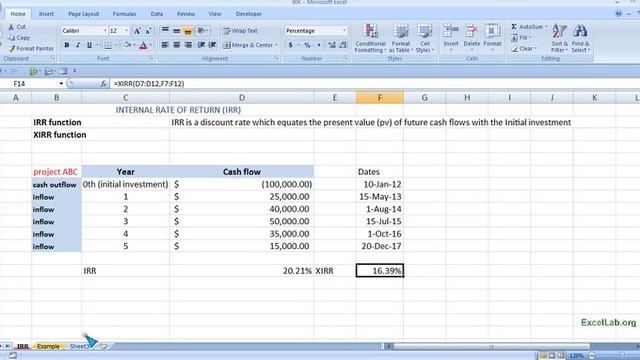This screenshot has width=640, height=360.
Task: Open Find & Select menu
Action: pyautogui.click(x=580, y=38)
